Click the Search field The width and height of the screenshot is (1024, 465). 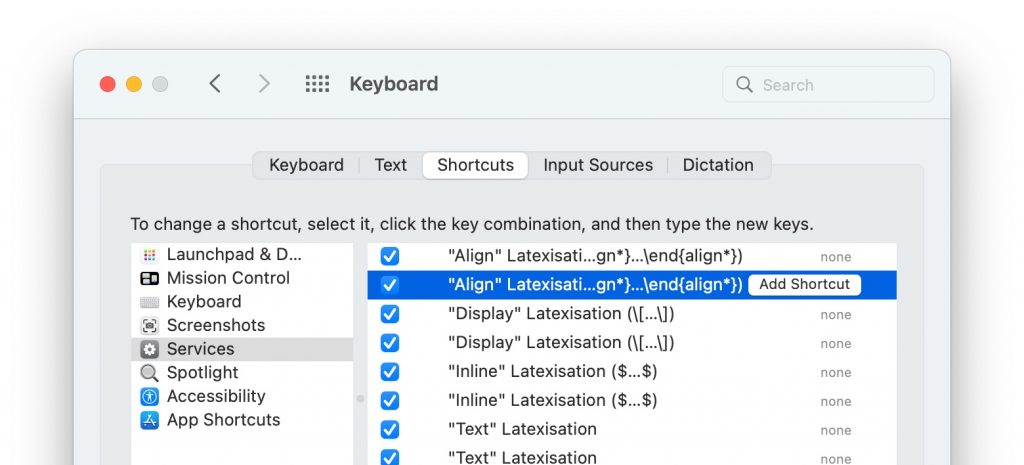[828, 84]
